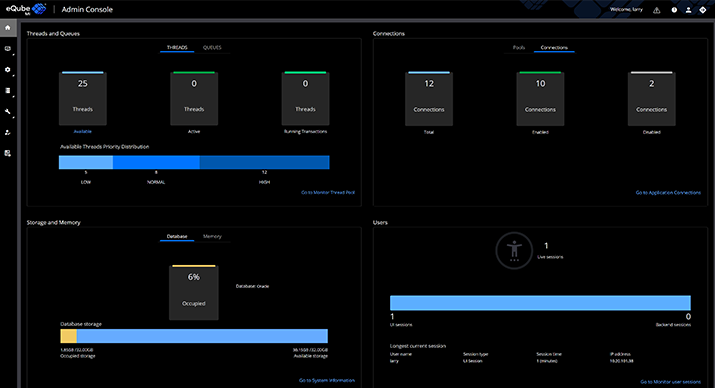This screenshot has height=388, width=715.
Task: Open the user management sidebar icon
Action: (x=7, y=133)
